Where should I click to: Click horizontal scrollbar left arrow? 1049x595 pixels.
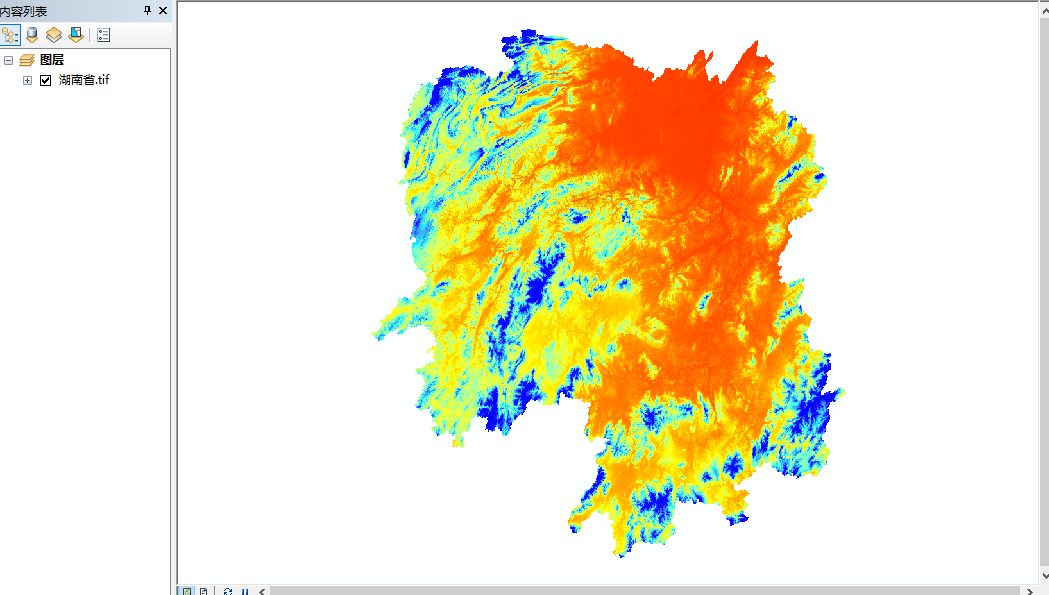[x=262, y=591]
